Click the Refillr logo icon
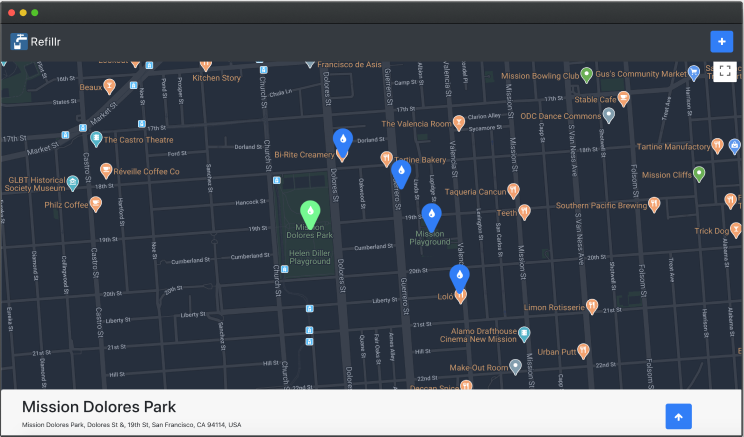744x437 pixels. click(19, 41)
